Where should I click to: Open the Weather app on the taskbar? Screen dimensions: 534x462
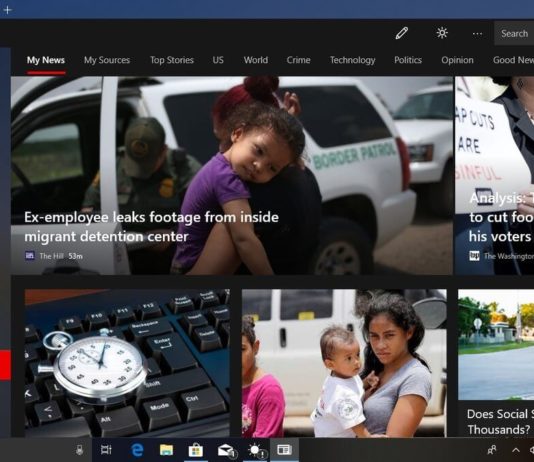pyautogui.click(x=257, y=450)
